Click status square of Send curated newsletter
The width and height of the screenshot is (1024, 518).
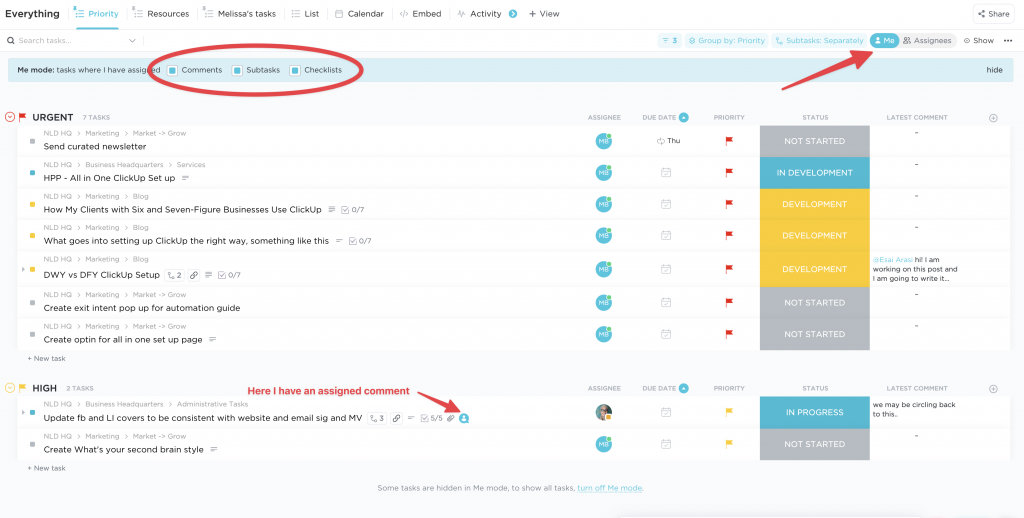tap(32, 141)
